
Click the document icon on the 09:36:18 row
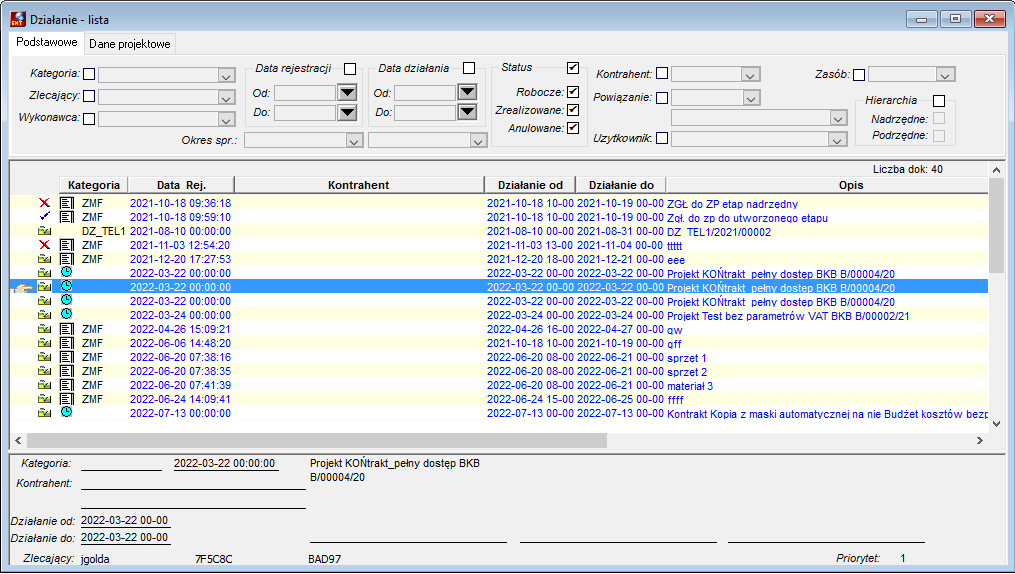(x=67, y=203)
